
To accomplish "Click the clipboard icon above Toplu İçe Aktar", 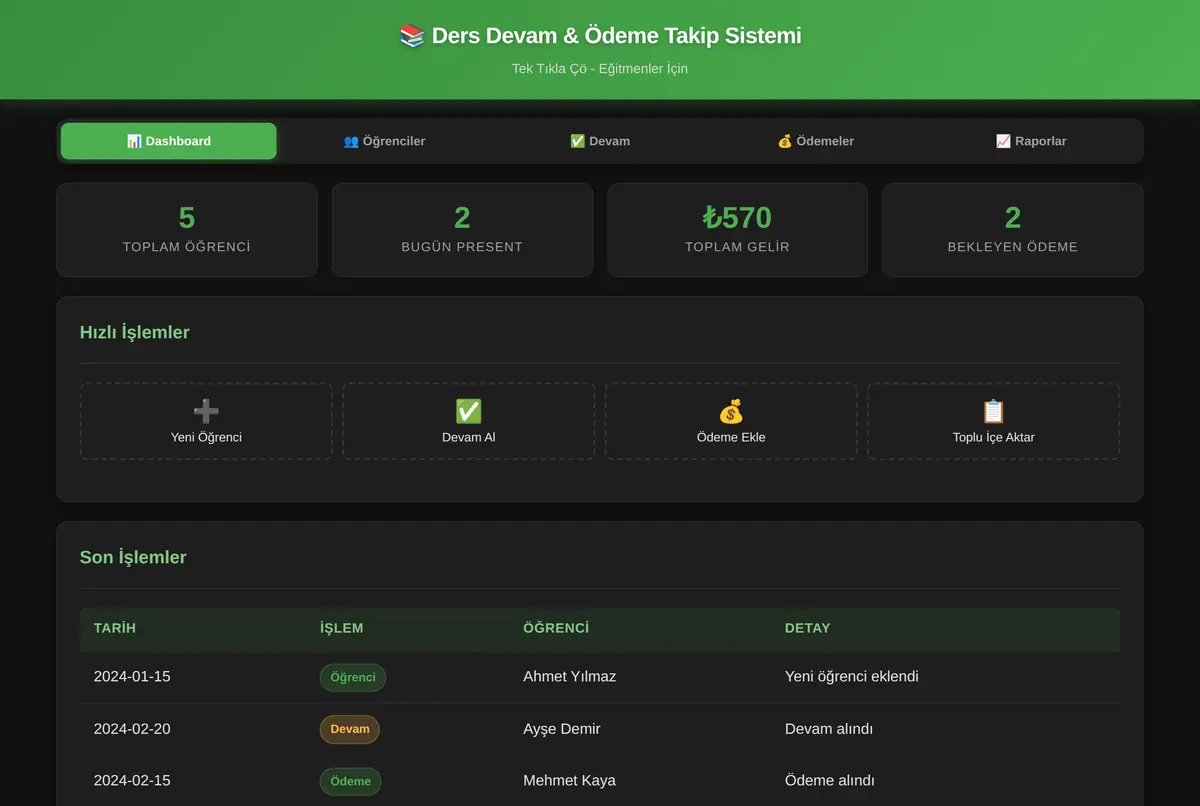I will pos(993,411).
